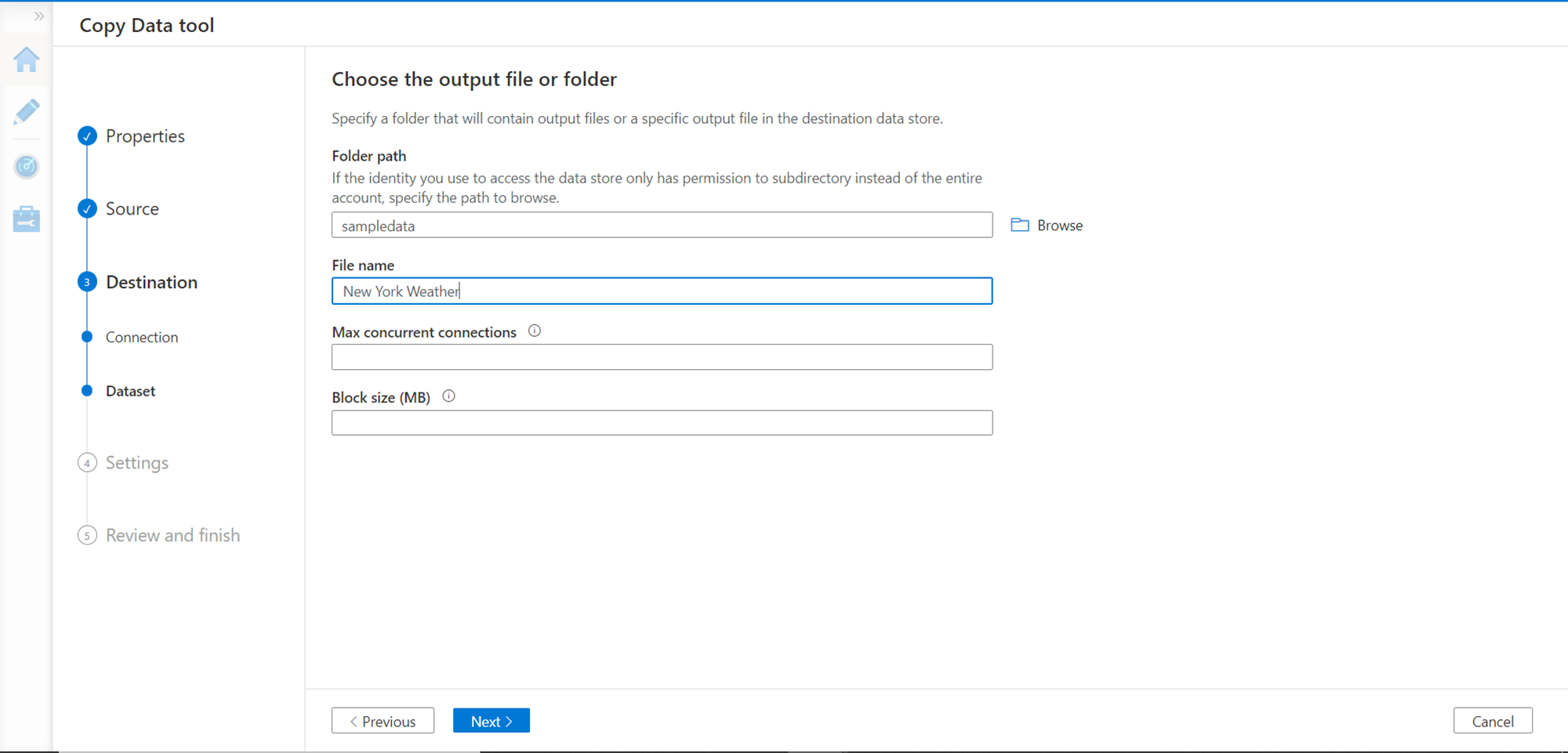
Task: Go to the Source step
Action: 132,209
